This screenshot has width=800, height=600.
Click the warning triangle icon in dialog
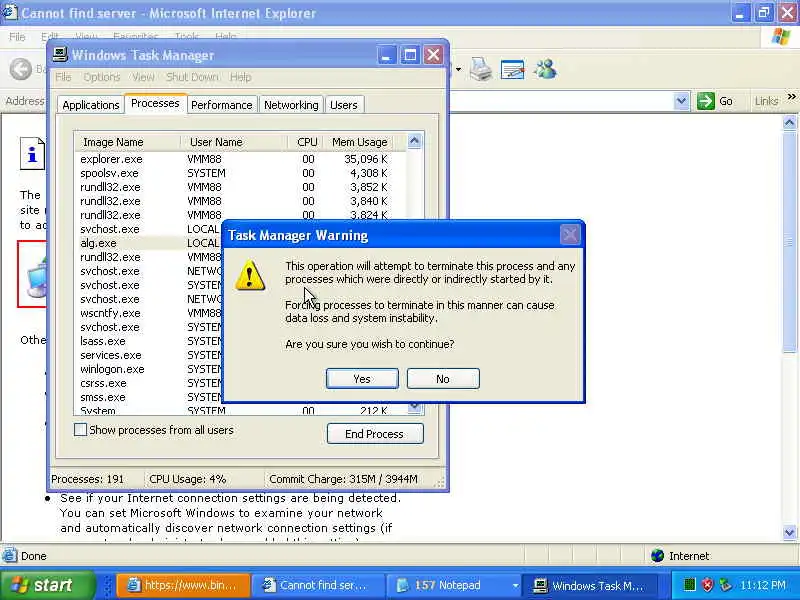[x=249, y=276]
